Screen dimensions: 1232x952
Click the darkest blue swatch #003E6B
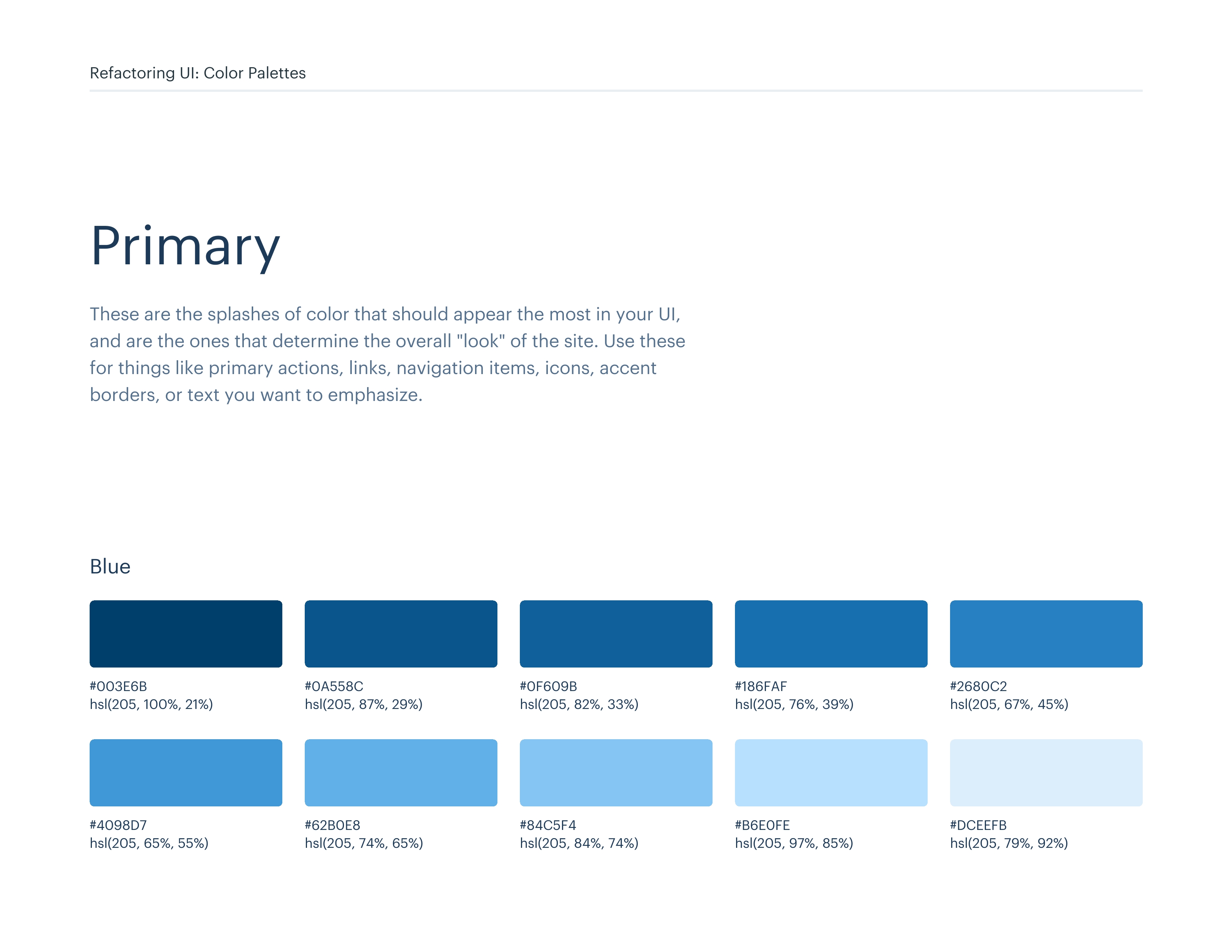coord(186,633)
